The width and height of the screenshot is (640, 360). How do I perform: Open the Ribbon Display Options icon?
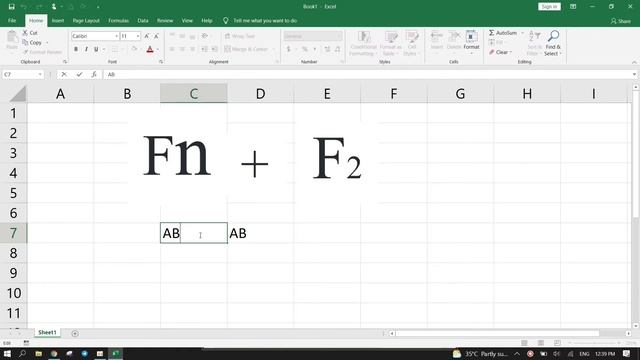pos(573,7)
